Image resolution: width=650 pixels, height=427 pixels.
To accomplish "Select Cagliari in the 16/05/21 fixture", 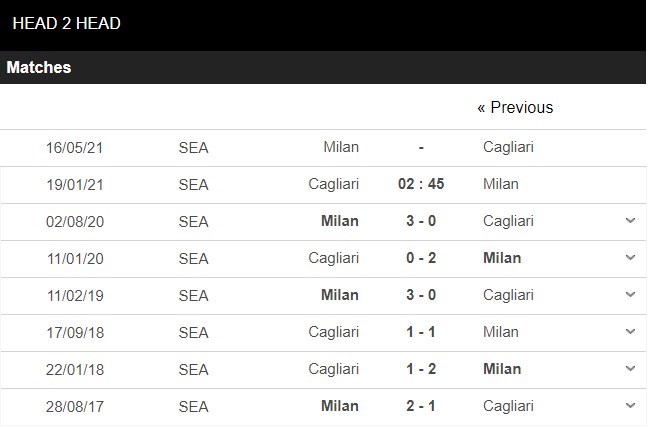I will [508, 147].
